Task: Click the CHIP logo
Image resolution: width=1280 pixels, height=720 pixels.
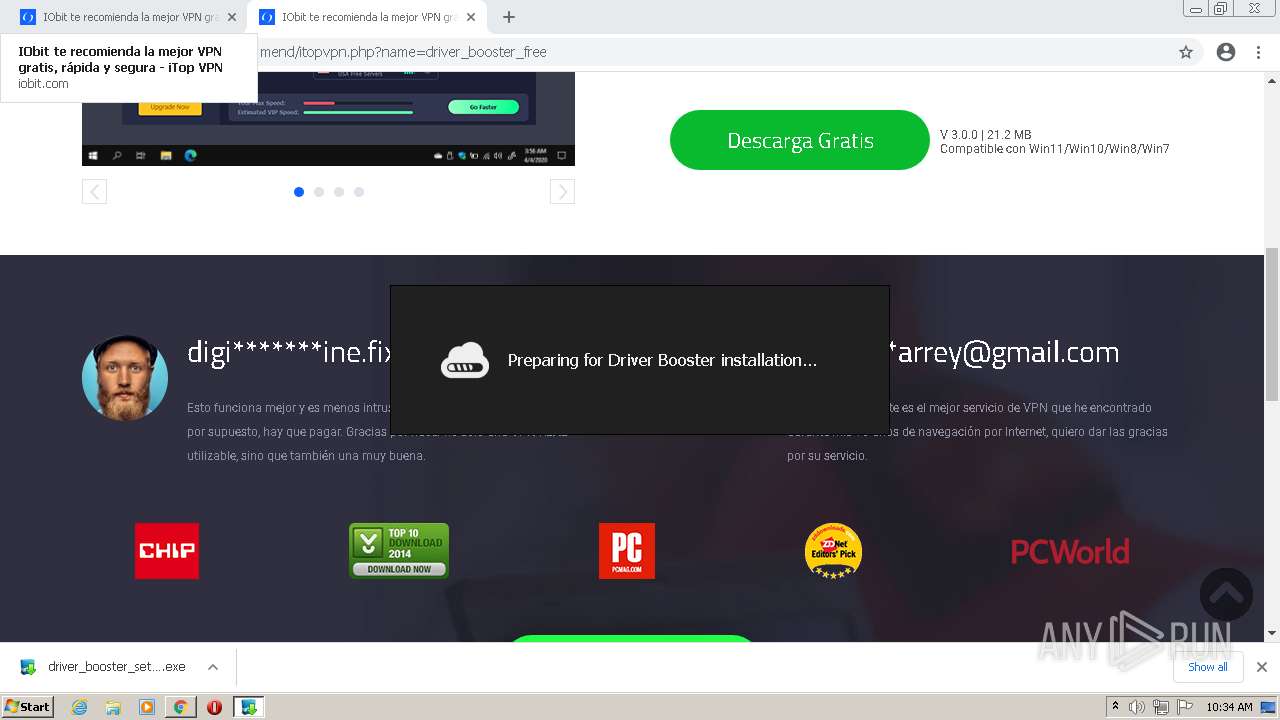Action: pos(167,551)
